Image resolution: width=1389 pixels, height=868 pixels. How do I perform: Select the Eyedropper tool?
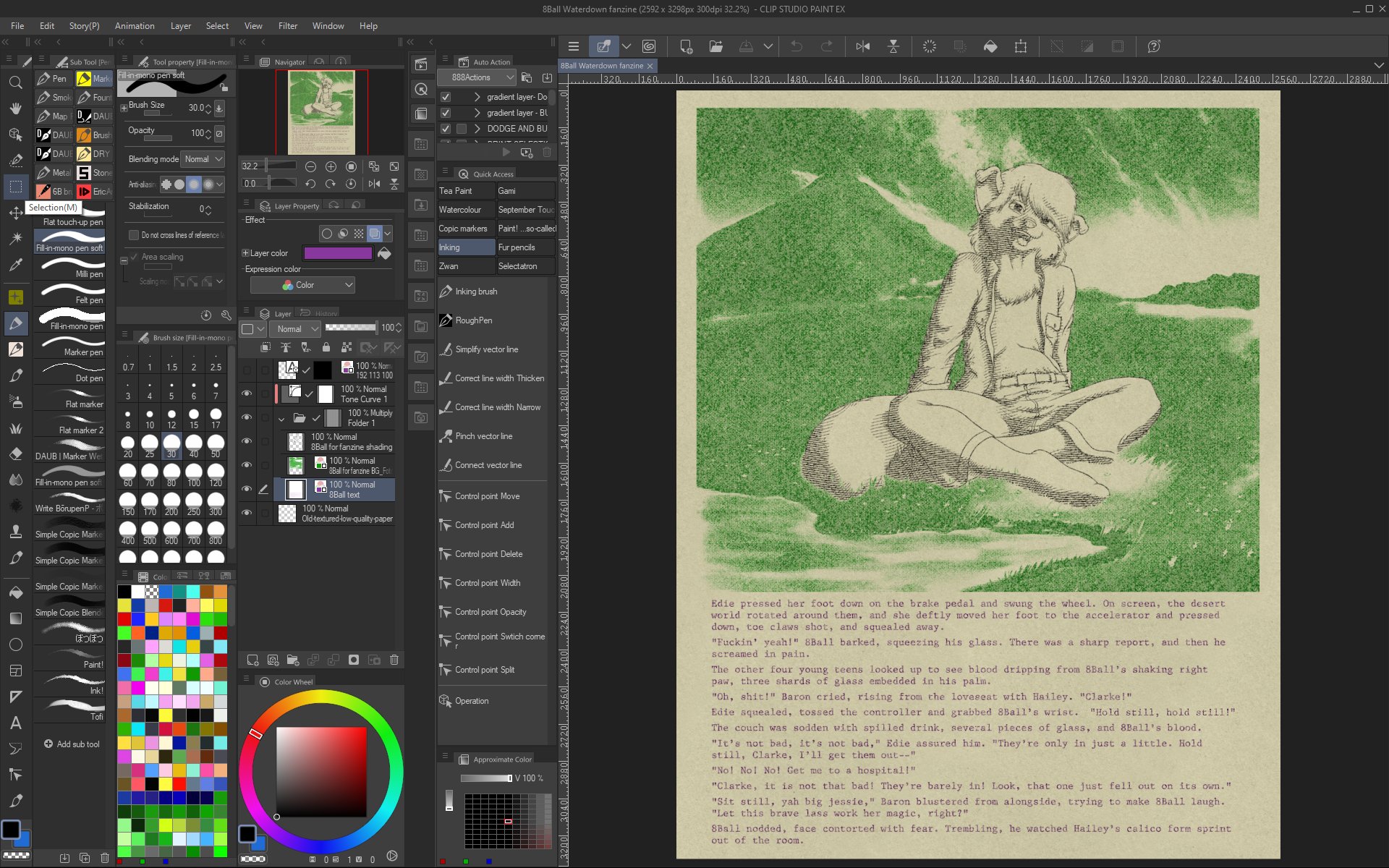point(15,265)
